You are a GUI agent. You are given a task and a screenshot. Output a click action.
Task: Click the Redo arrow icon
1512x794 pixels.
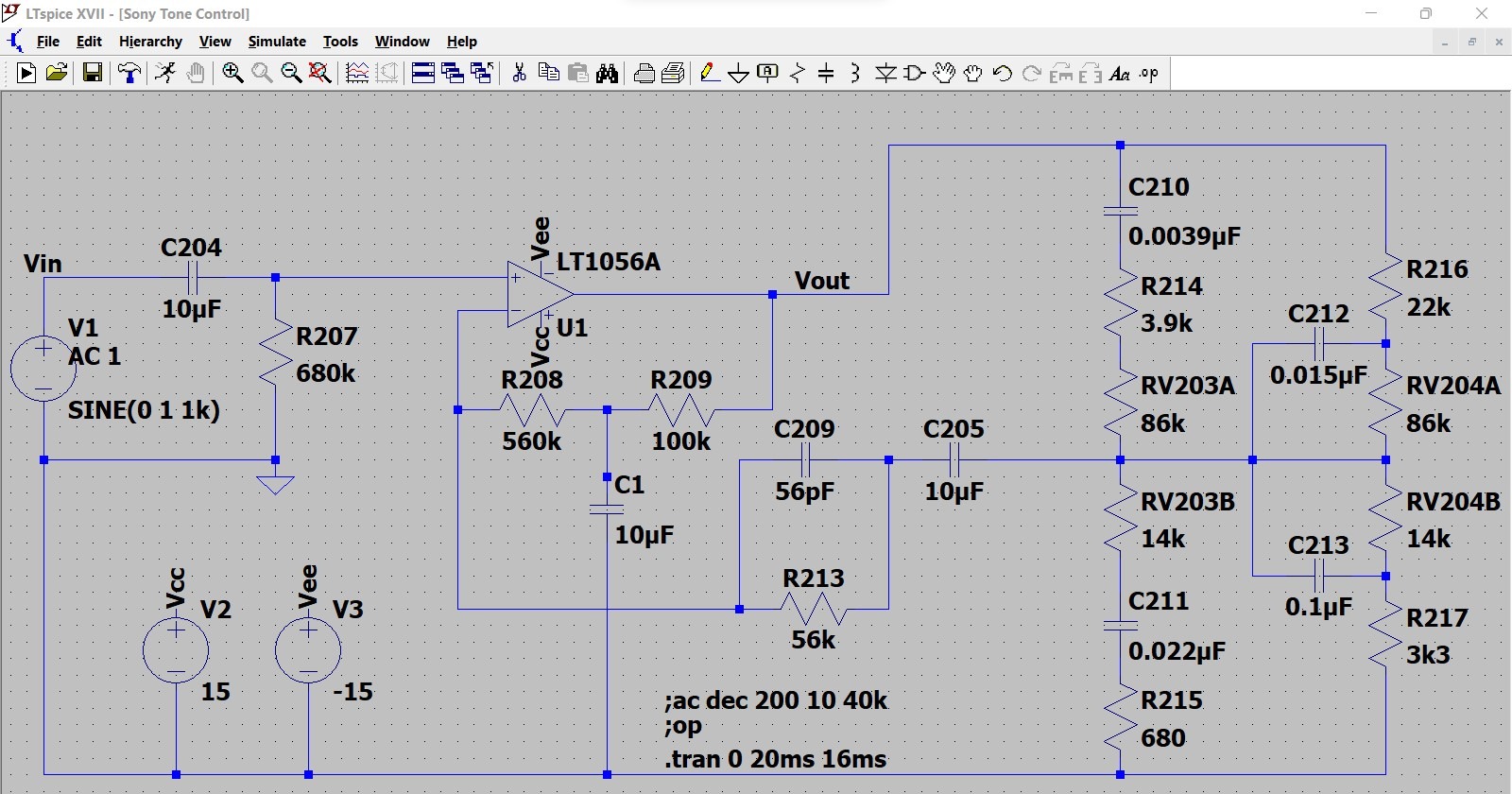point(1031,73)
